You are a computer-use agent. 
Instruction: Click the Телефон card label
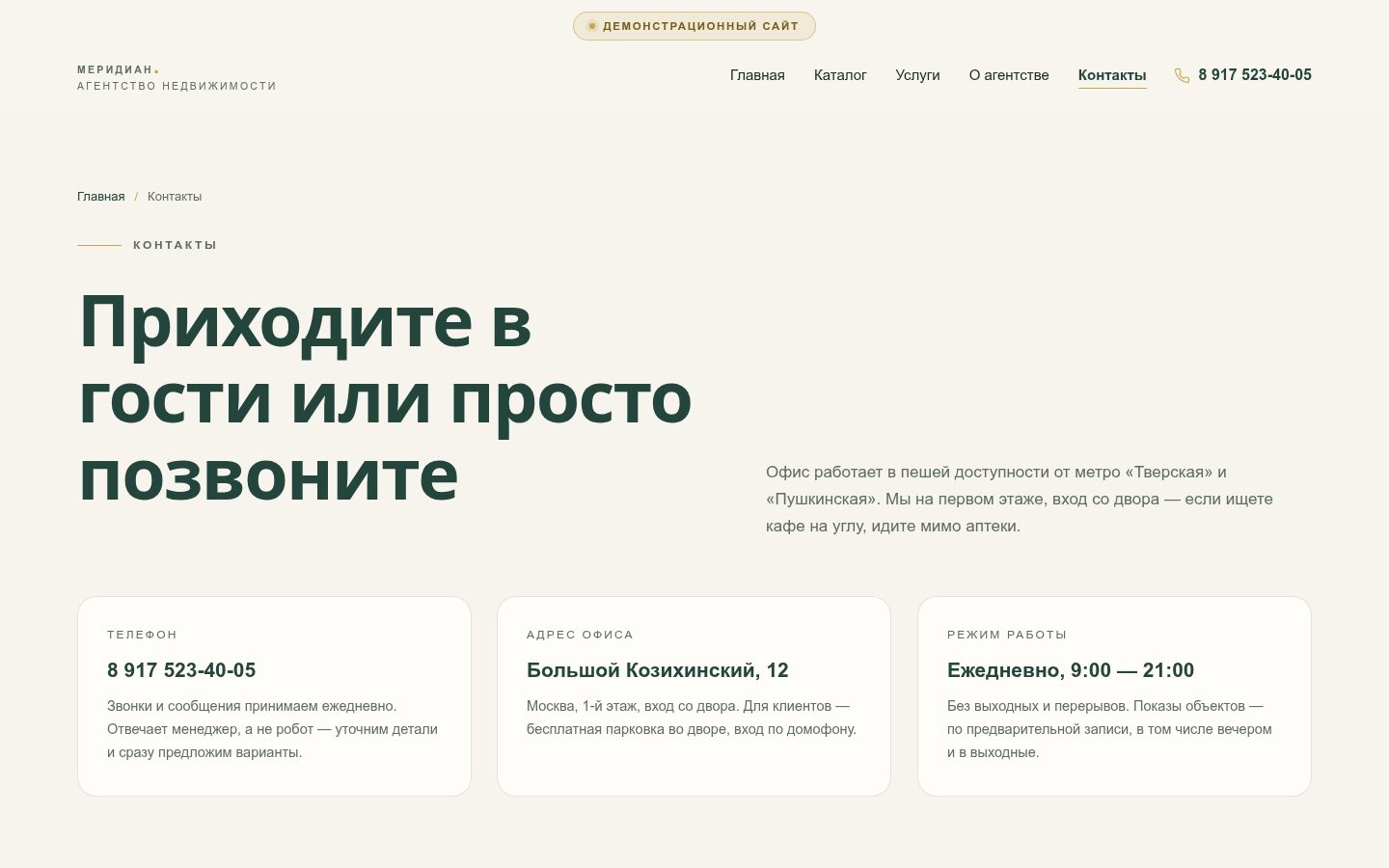[143, 635]
